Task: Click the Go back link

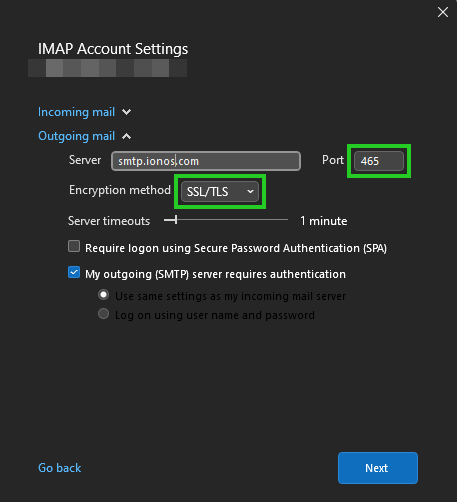Action: coord(60,468)
